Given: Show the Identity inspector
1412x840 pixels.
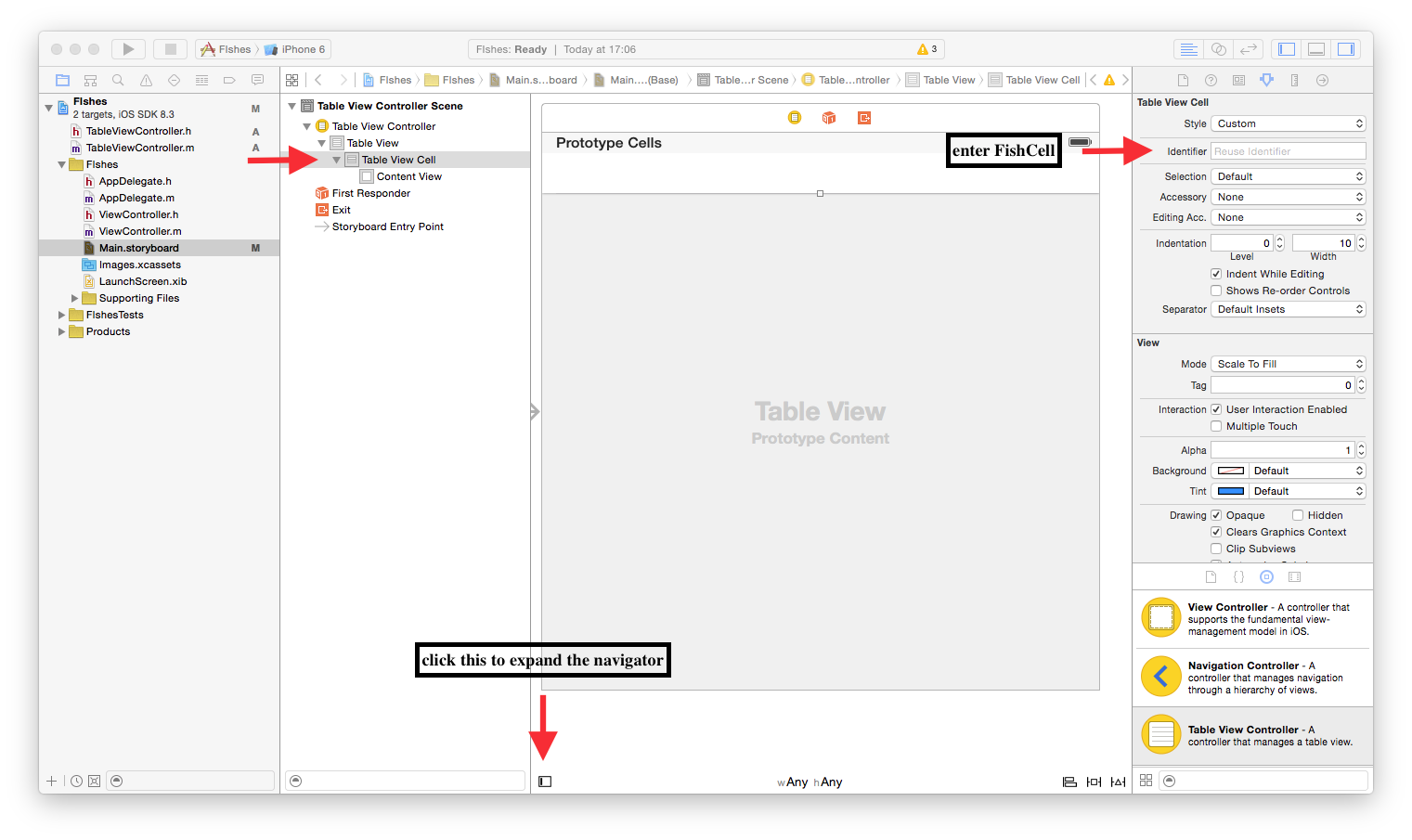Looking at the screenshot, I should point(1238,80).
